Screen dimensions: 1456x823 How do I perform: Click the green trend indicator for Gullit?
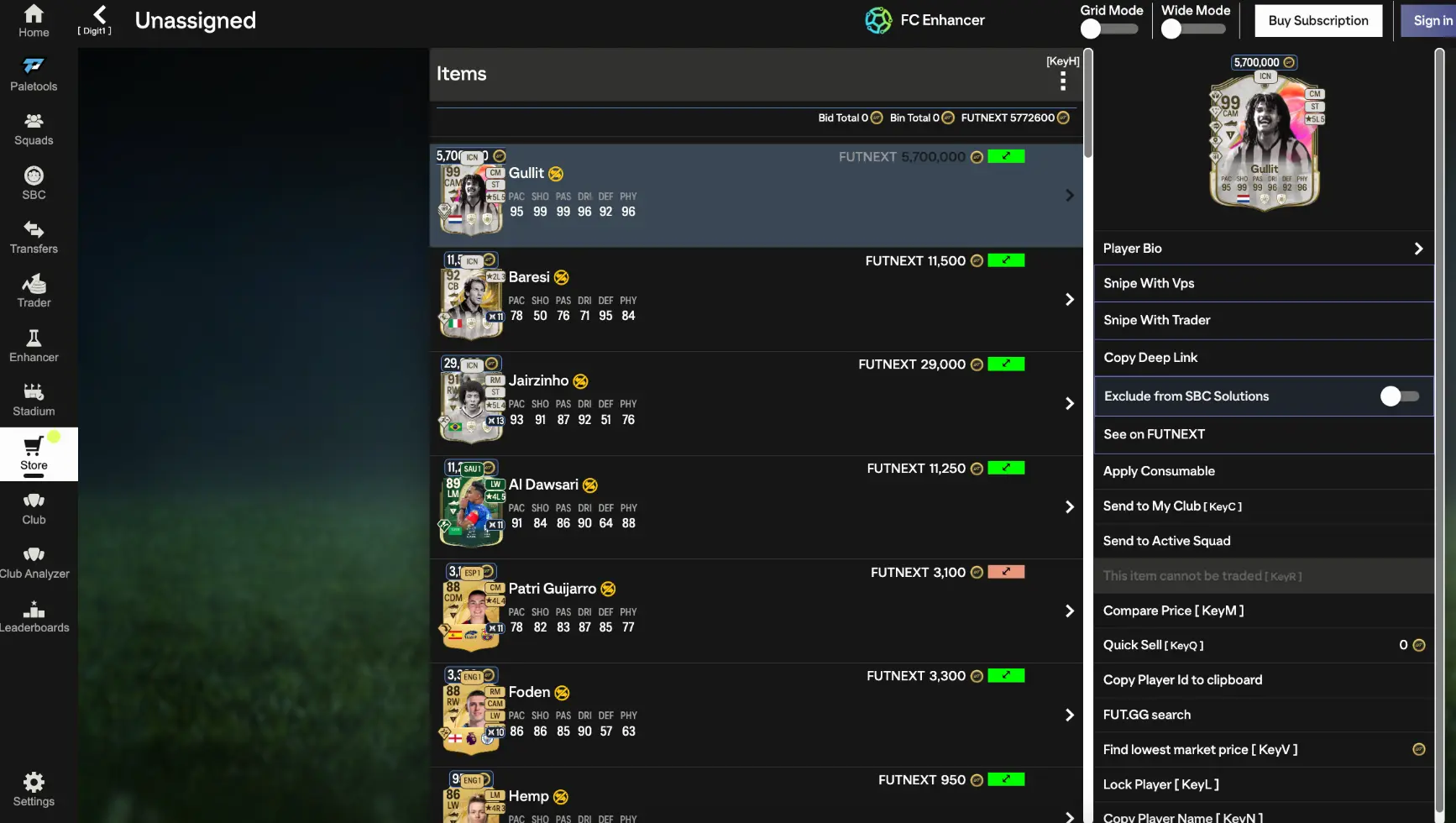click(x=1006, y=156)
